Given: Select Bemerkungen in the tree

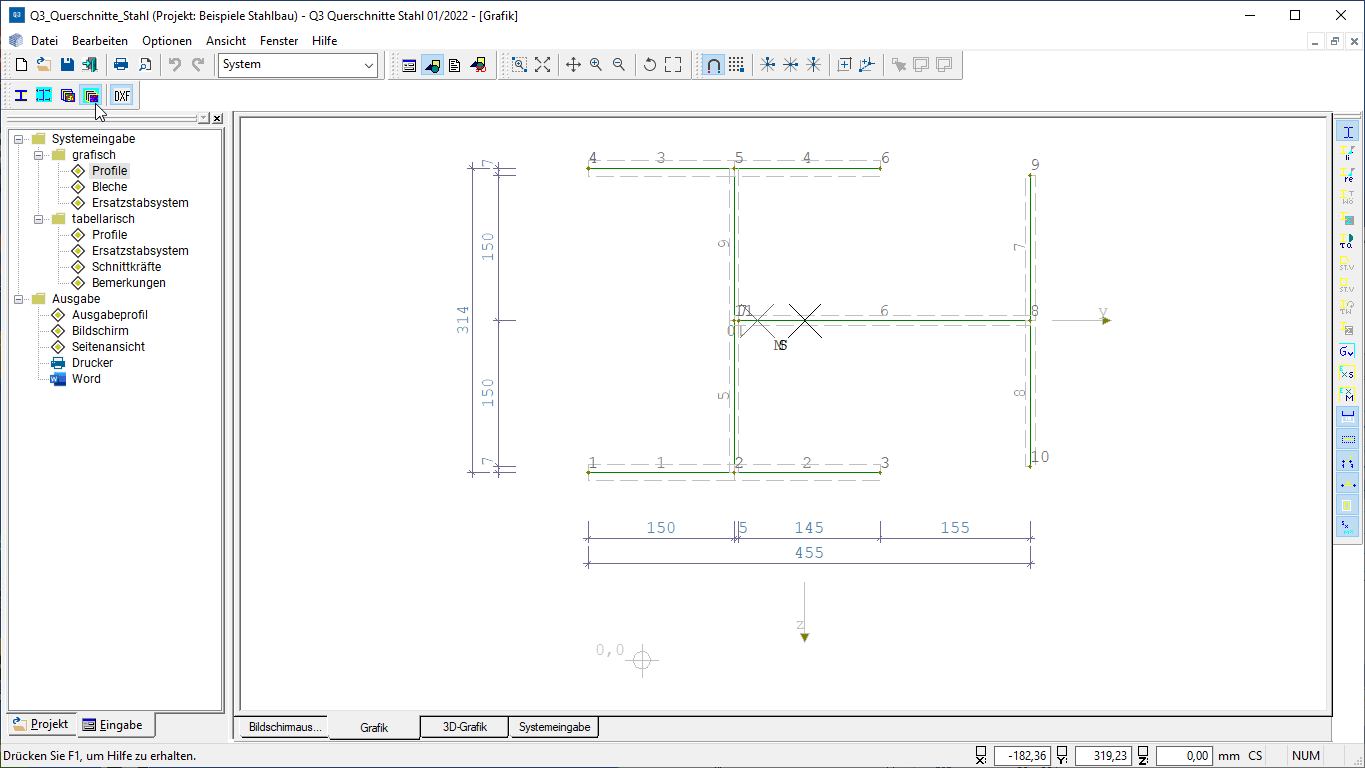Looking at the screenshot, I should pos(129,283).
